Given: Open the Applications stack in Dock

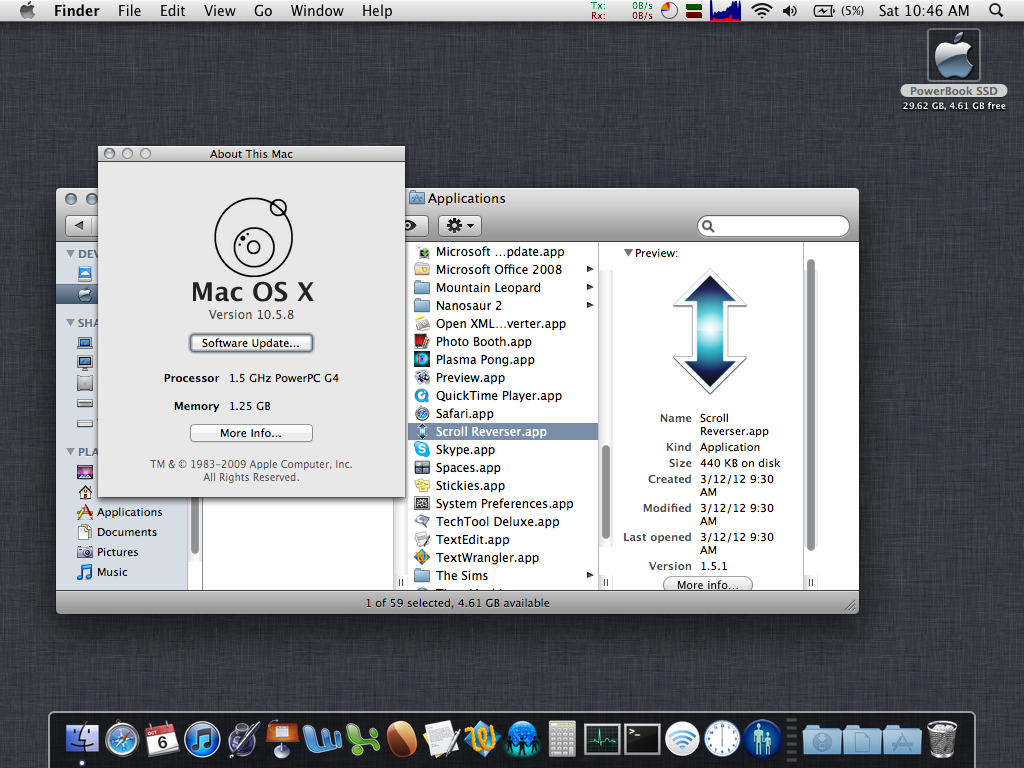Looking at the screenshot, I should tap(901, 740).
